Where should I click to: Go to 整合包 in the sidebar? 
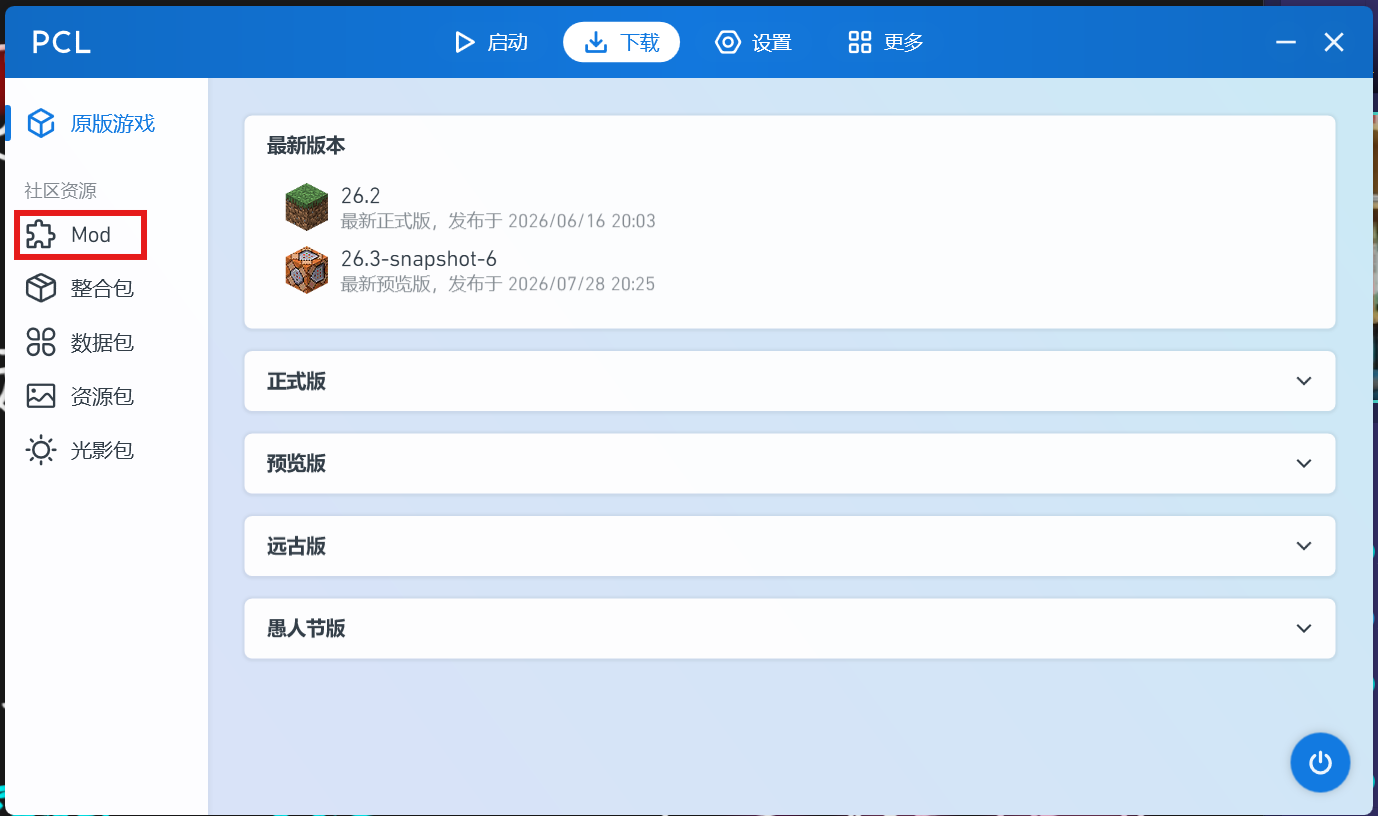(x=102, y=289)
